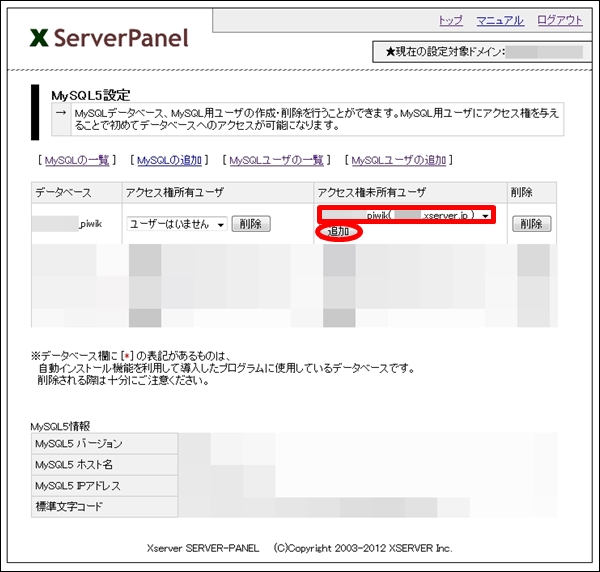Click the データベース column header
Viewport: 600px width, 572px height.
point(77,192)
